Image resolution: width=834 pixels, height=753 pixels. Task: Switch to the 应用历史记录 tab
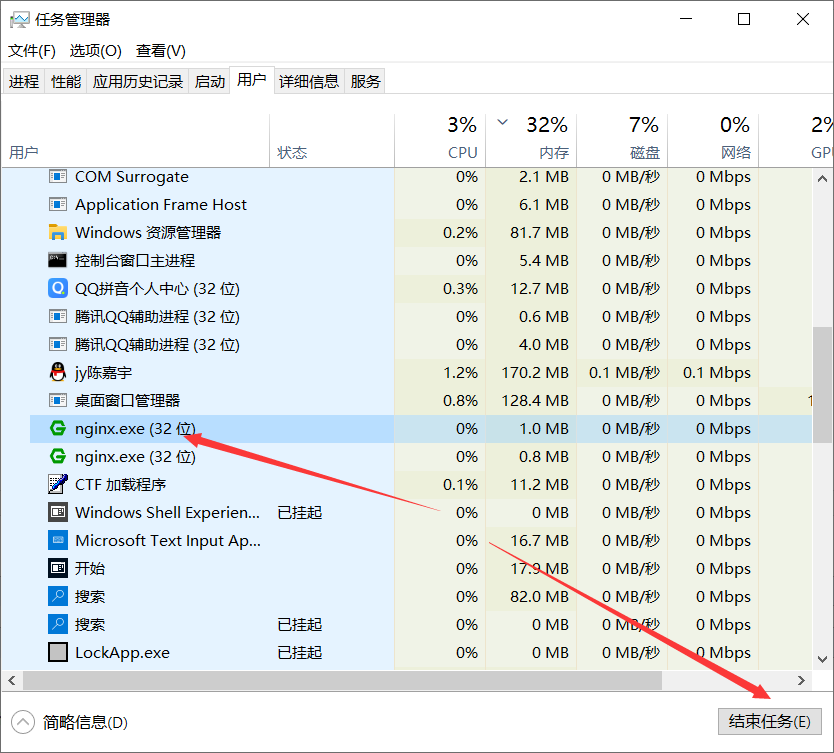point(138,81)
